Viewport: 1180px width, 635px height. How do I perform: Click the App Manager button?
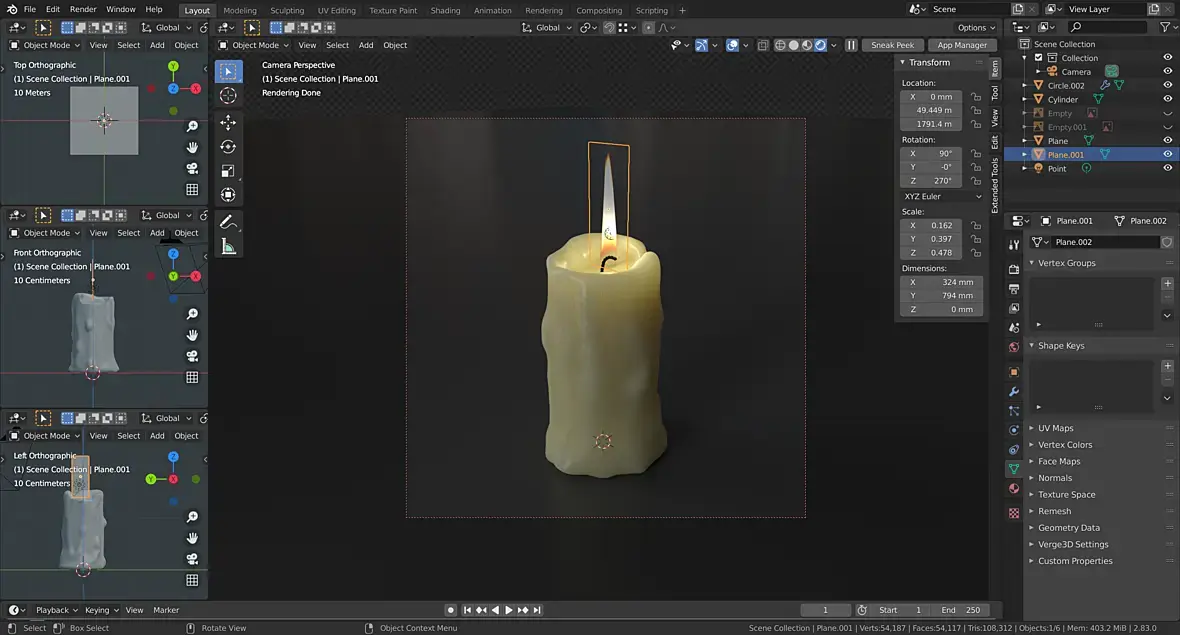(x=962, y=45)
